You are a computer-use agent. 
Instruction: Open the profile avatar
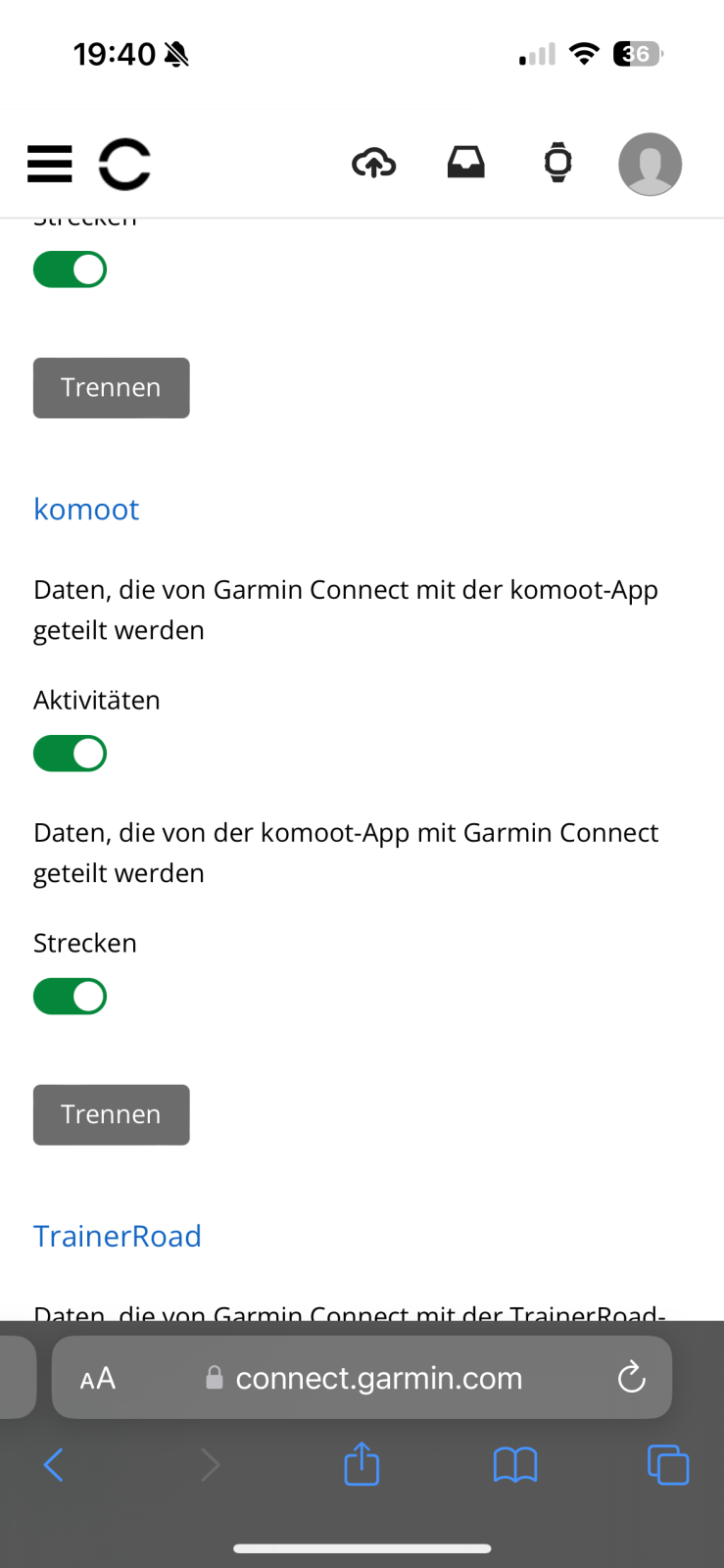point(650,164)
